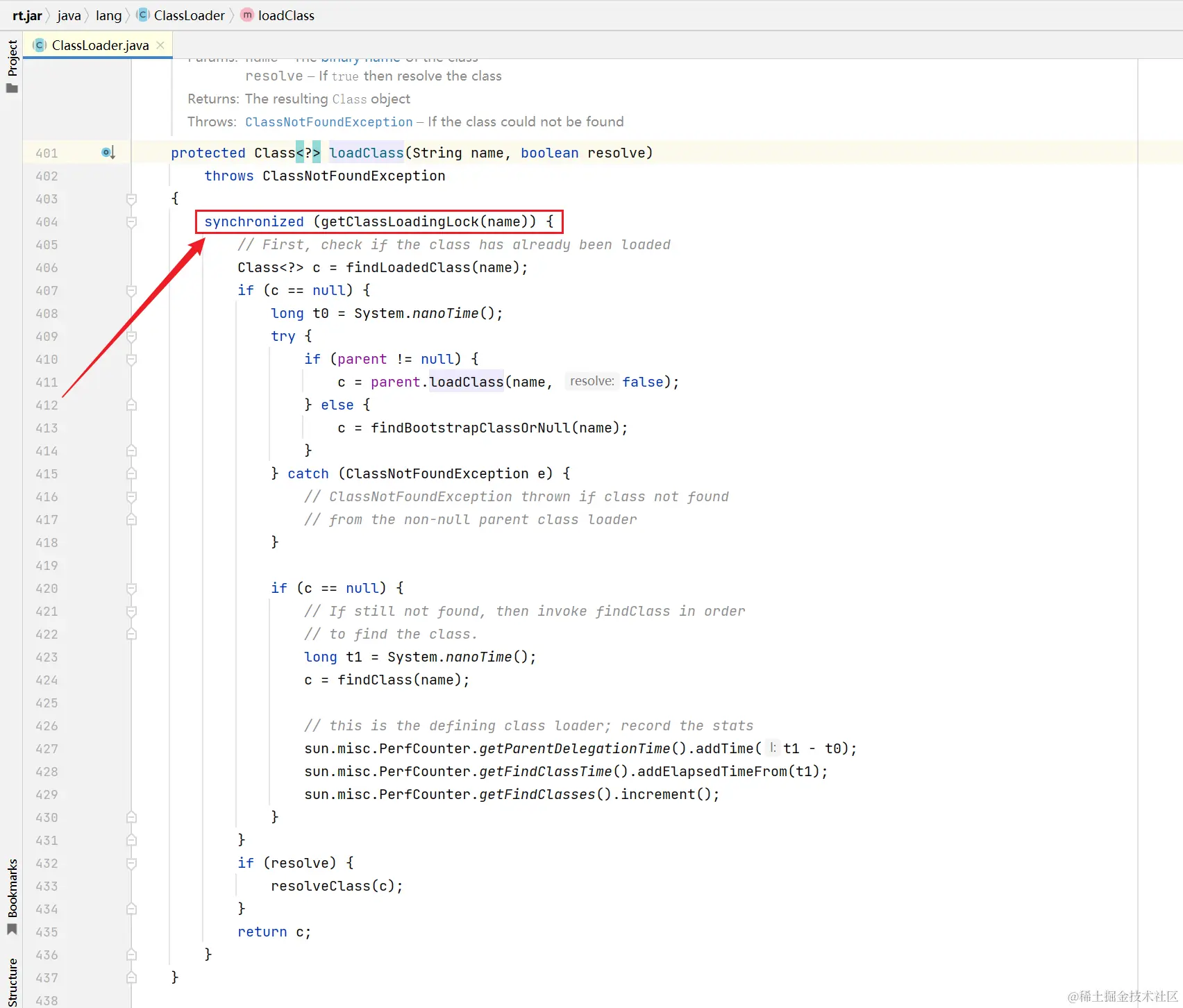Collapse the method body at line 403
1183x1008 pixels.
[x=131, y=199]
